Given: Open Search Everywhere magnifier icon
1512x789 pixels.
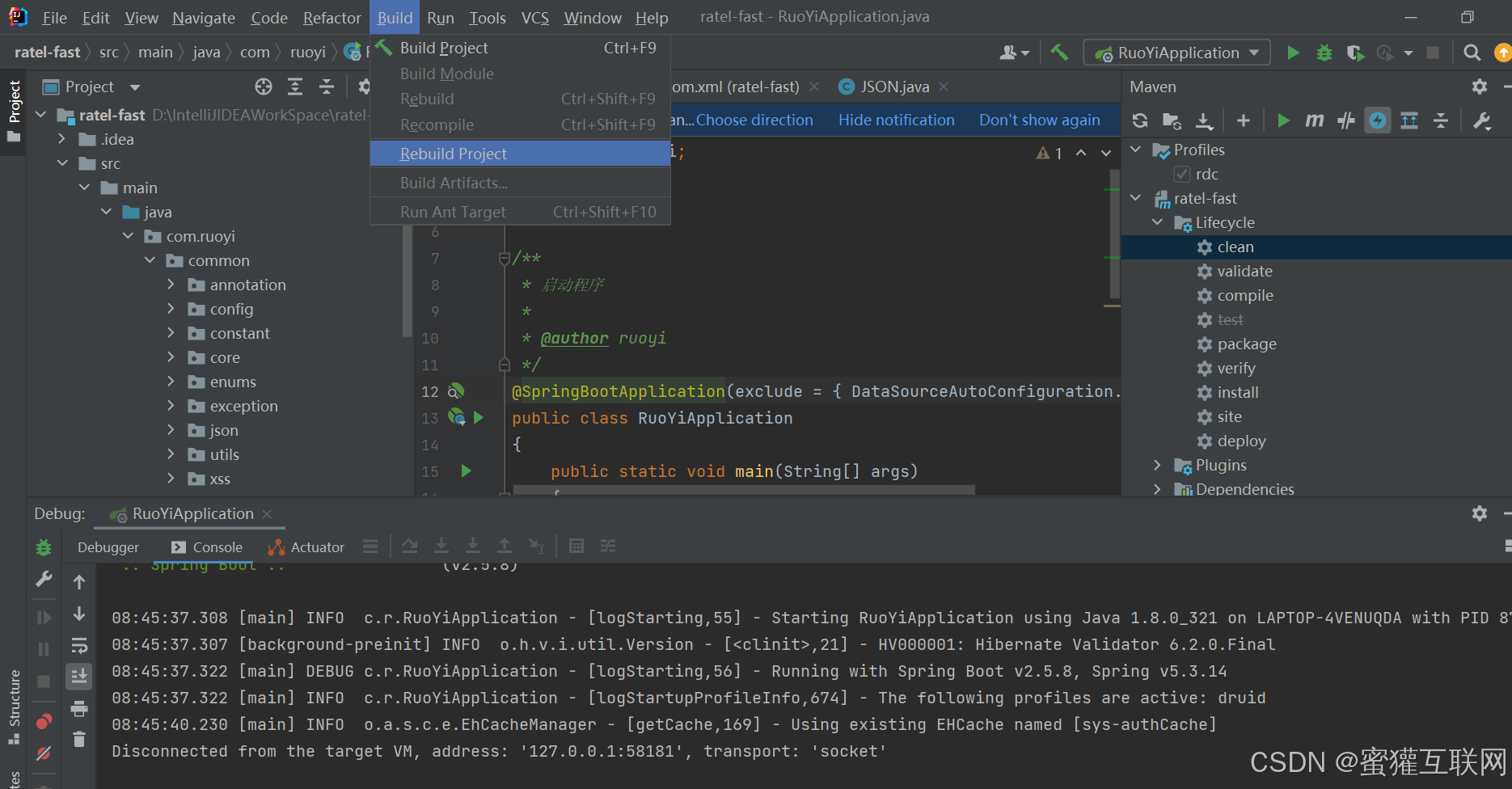Looking at the screenshot, I should click(x=1472, y=53).
